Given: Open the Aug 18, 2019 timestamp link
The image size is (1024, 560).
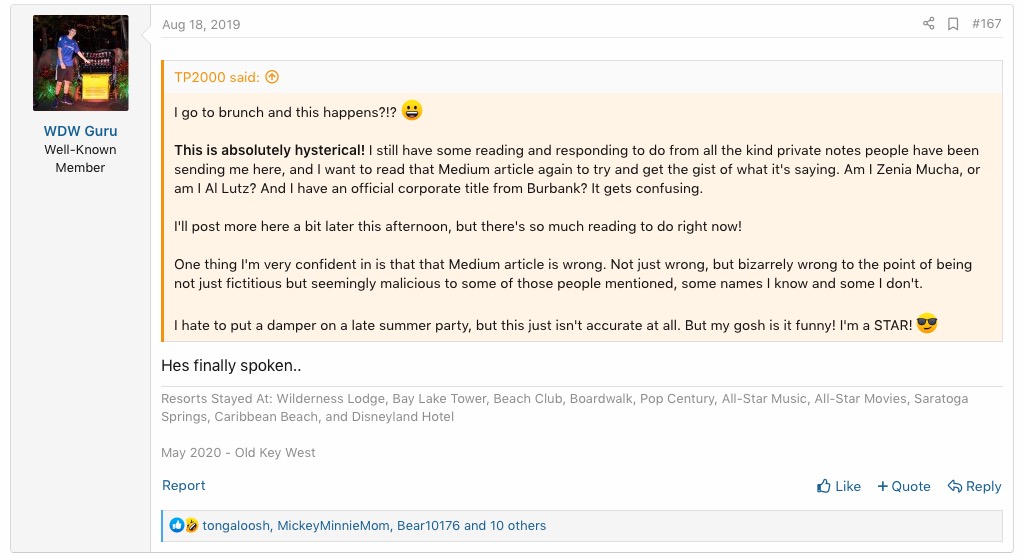Looking at the screenshot, I should click(x=201, y=25).
